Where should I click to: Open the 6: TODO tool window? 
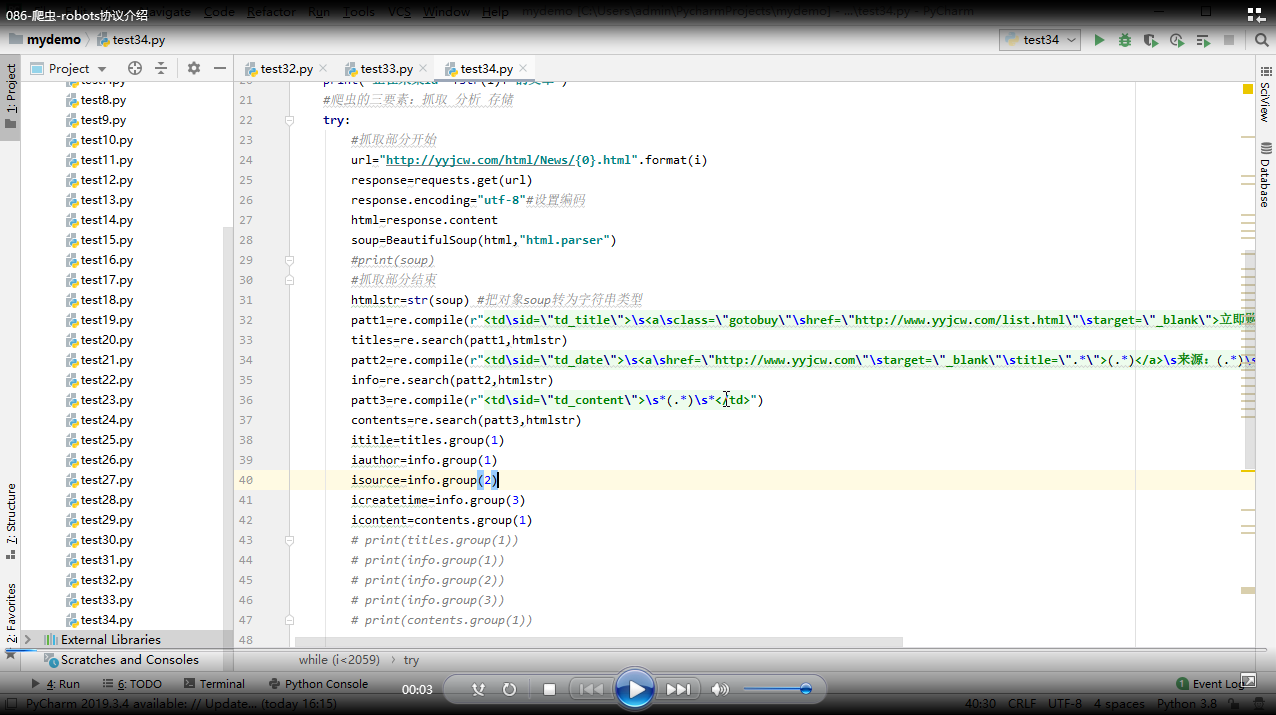coord(131,684)
